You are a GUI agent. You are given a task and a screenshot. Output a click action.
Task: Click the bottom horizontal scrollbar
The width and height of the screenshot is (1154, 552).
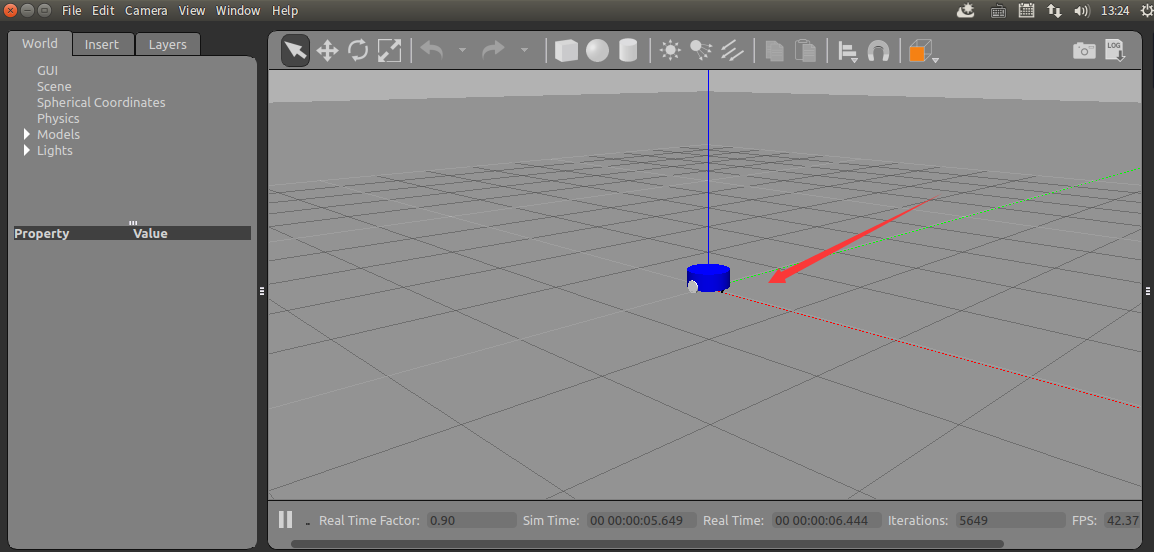648,544
